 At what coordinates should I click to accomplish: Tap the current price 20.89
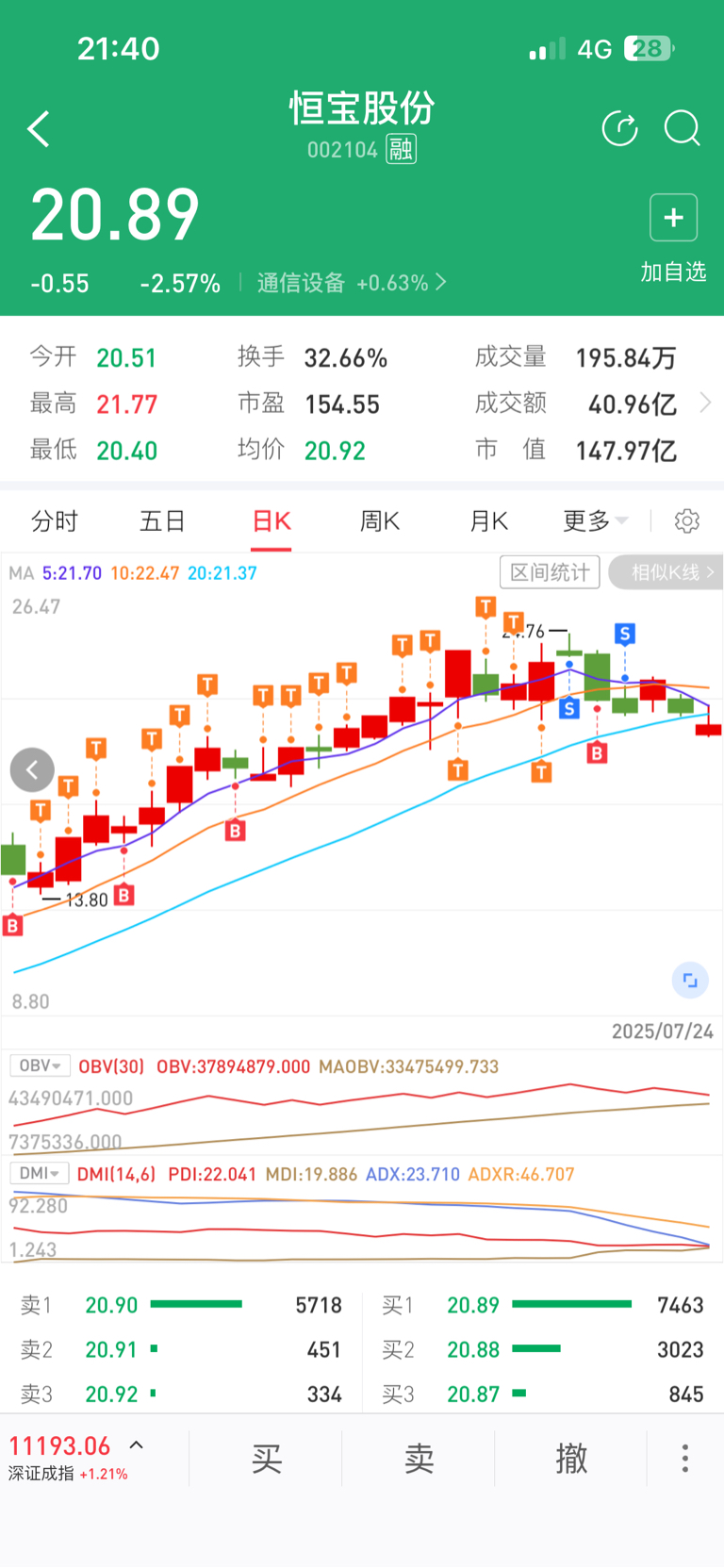click(115, 215)
